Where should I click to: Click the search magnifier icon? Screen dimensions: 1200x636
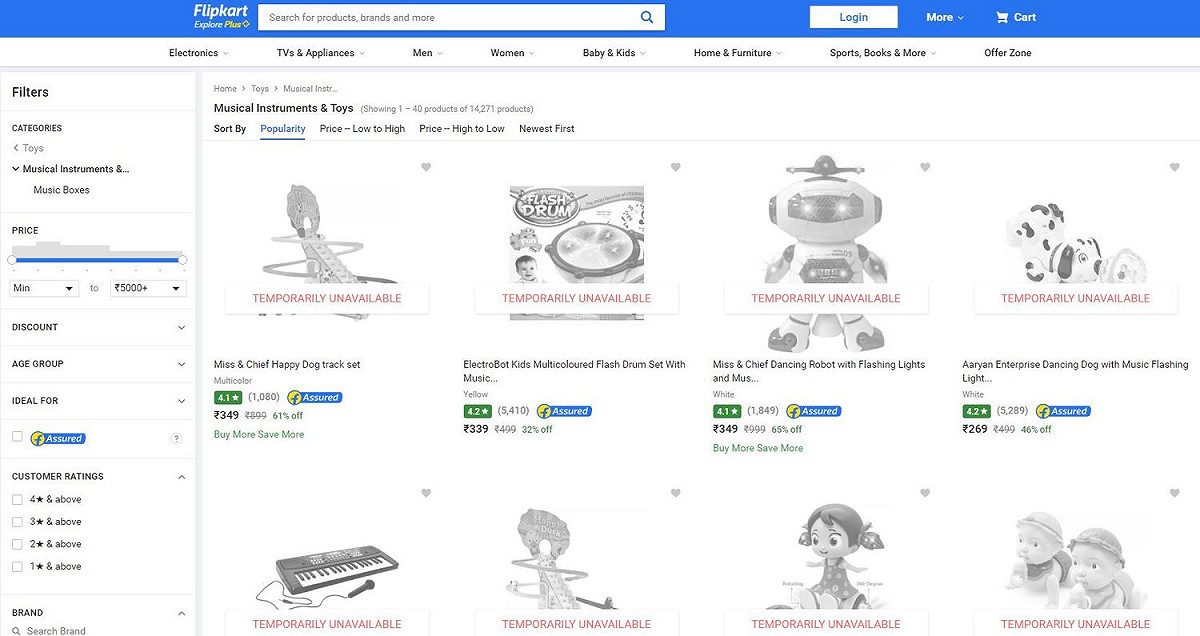[x=647, y=17]
